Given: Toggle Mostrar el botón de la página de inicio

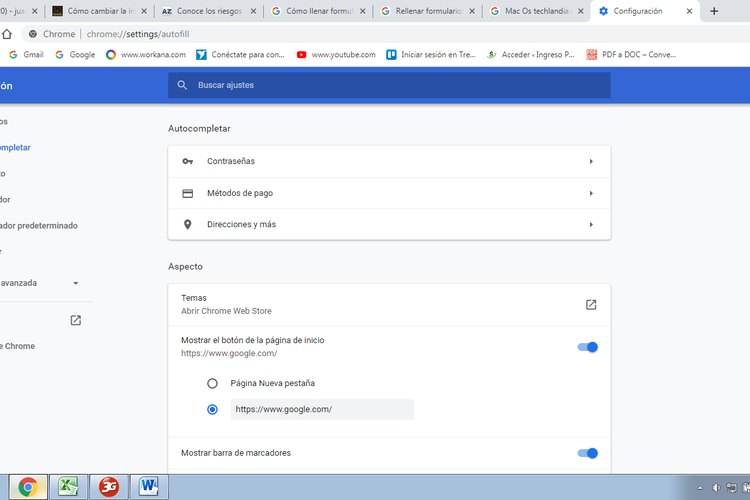Looking at the screenshot, I should tap(588, 347).
